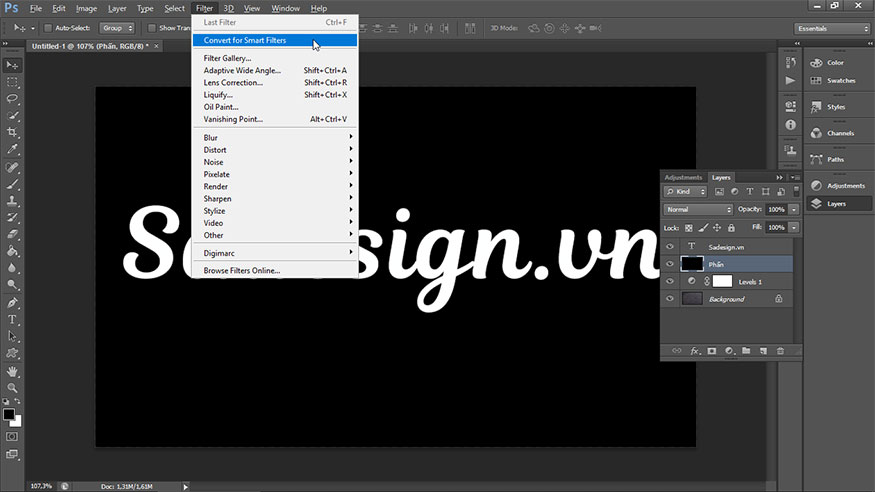Open the Styles panel button
Image resolution: width=875 pixels, height=492 pixels.
(x=838, y=107)
